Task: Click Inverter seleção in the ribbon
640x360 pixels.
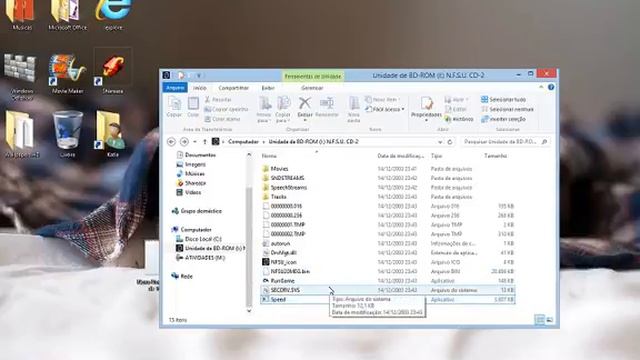Action: [x=503, y=119]
